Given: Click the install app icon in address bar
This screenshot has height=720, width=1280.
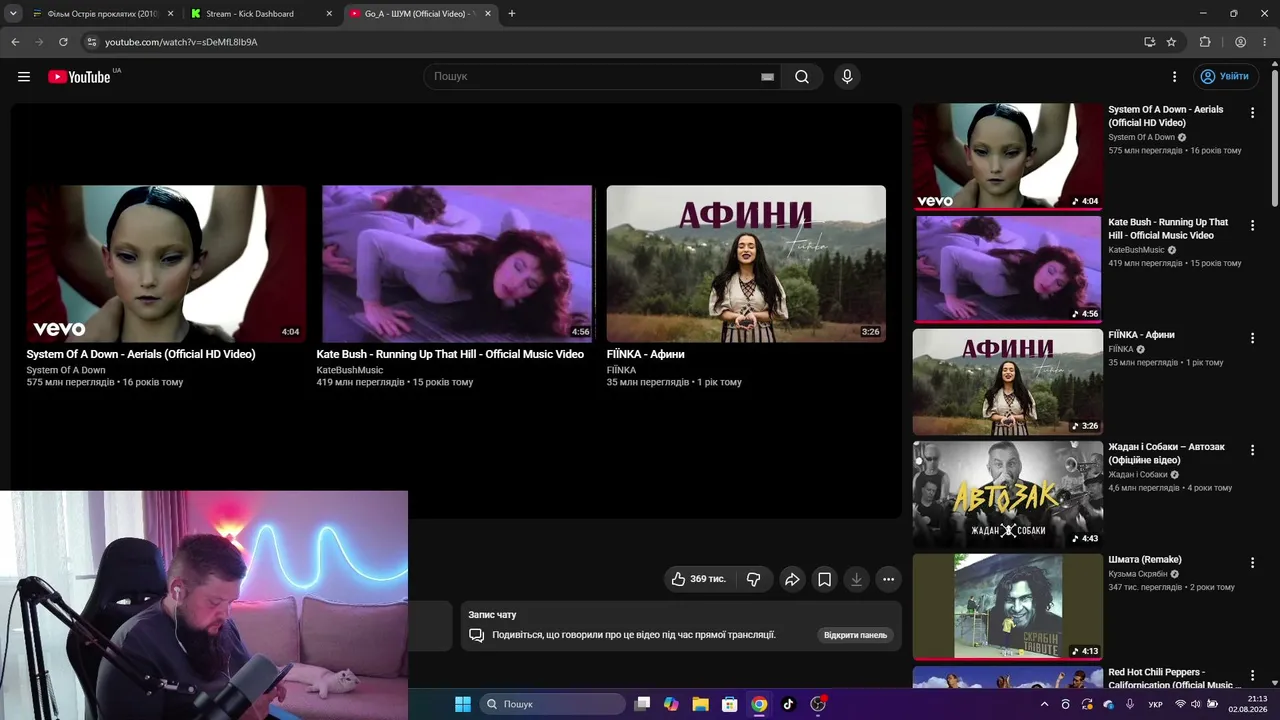Looking at the screenshot, I should (x=1149, y=42).
